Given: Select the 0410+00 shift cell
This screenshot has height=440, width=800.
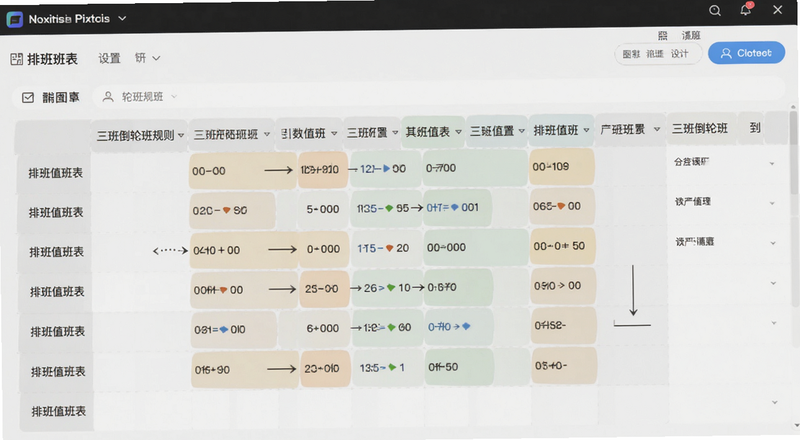Looking at the screenshot, I should coord(243,250).
